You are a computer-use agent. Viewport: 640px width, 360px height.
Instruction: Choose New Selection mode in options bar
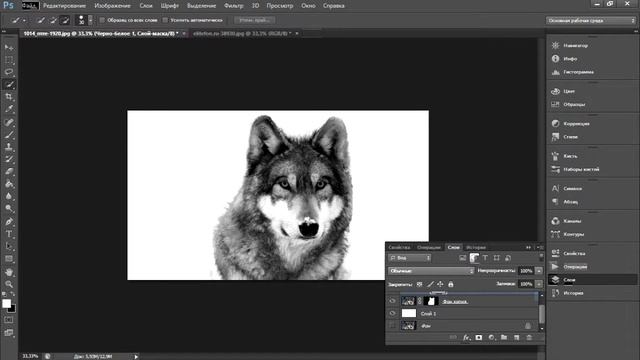coord(40,20)
